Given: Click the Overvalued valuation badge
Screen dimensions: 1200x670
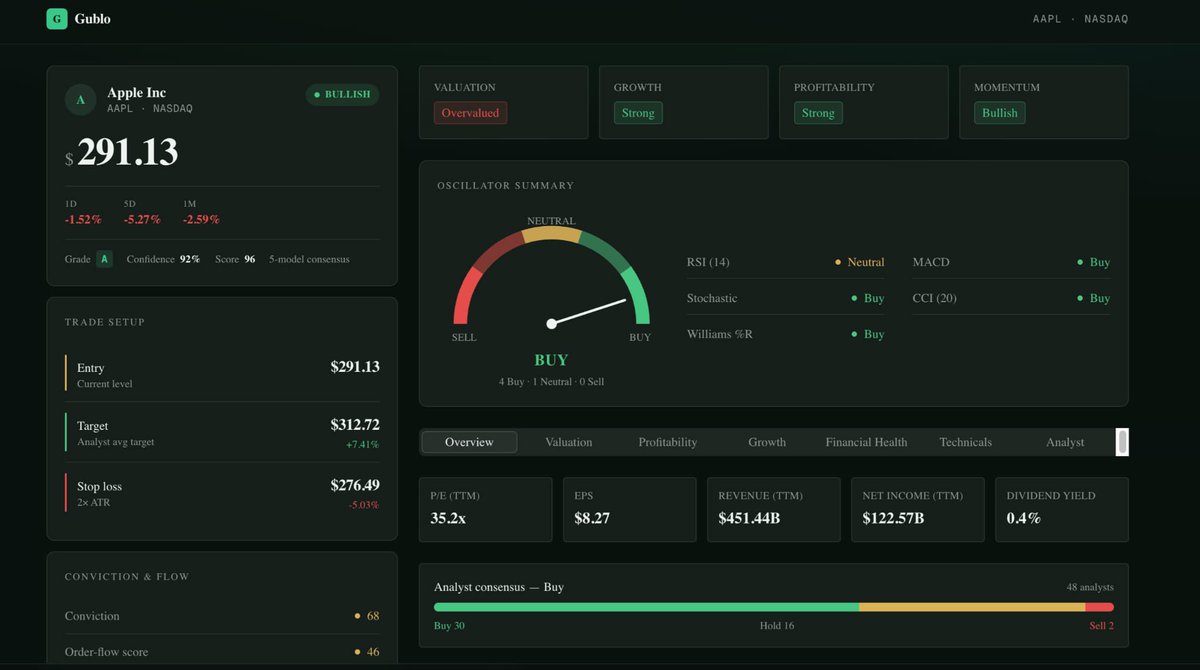Looking at the screenshot, I should coord(470,113).
